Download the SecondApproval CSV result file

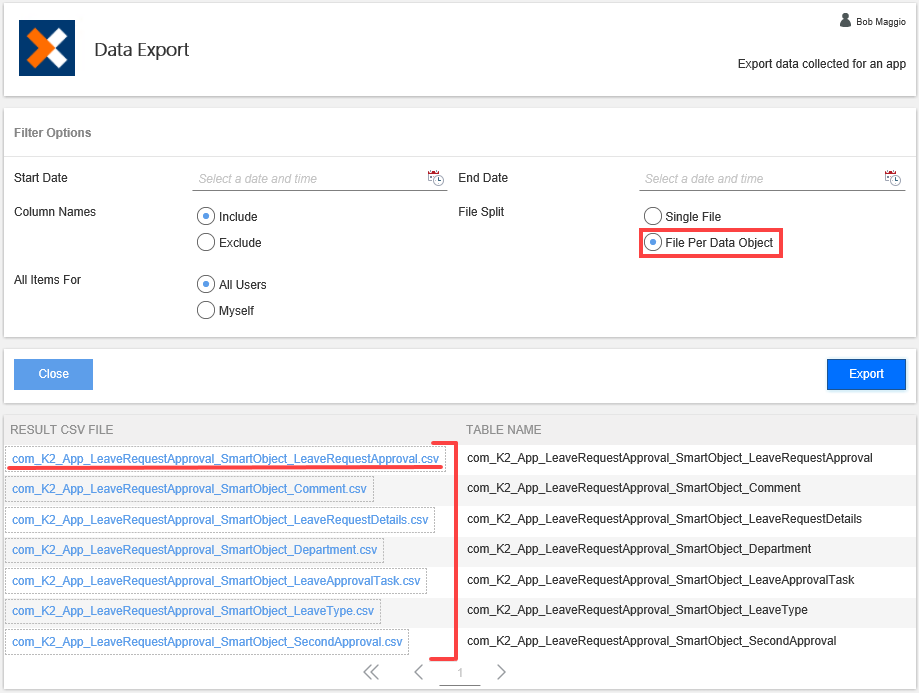point(205,641)
